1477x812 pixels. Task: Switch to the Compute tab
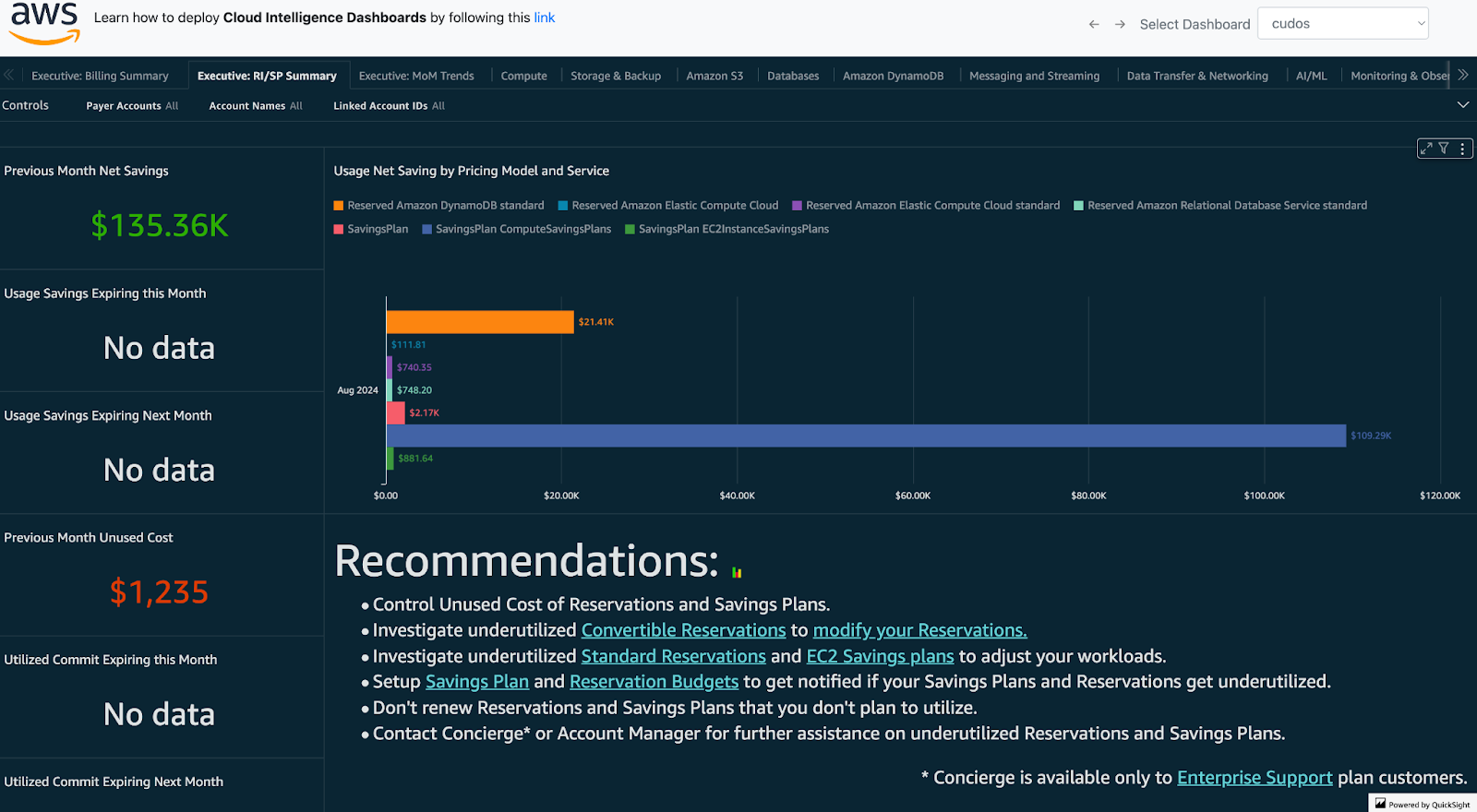coord(523,76)
